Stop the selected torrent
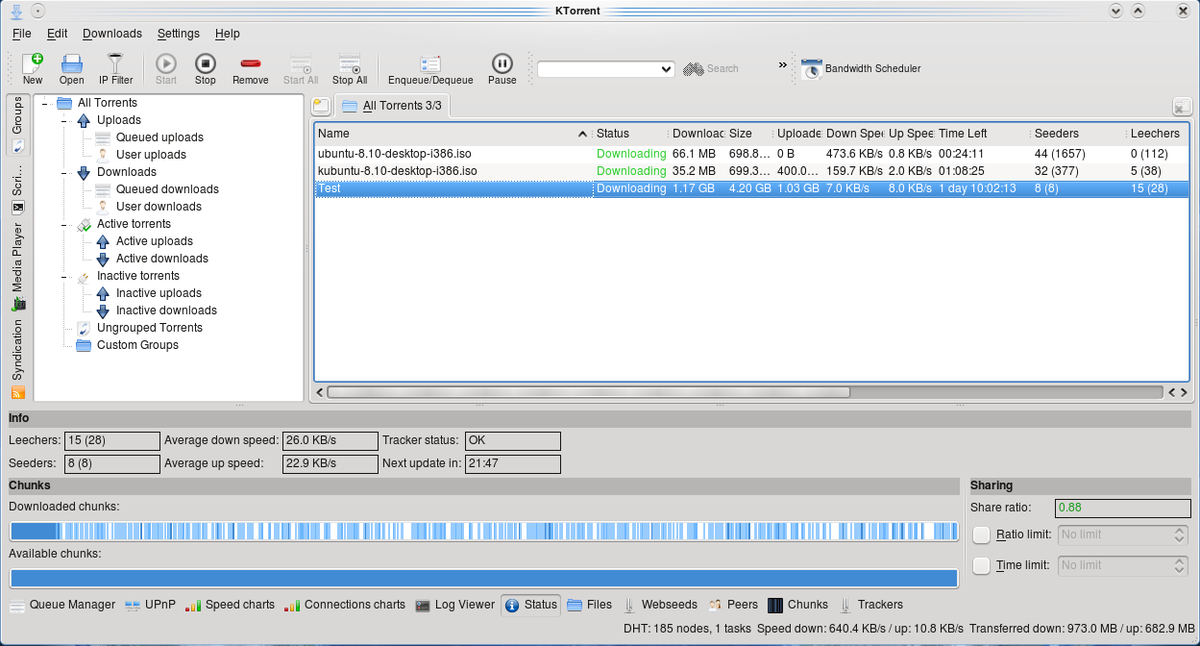This screenshot has height=646, width=1200. pyautogui.click(x=205, y=67)
